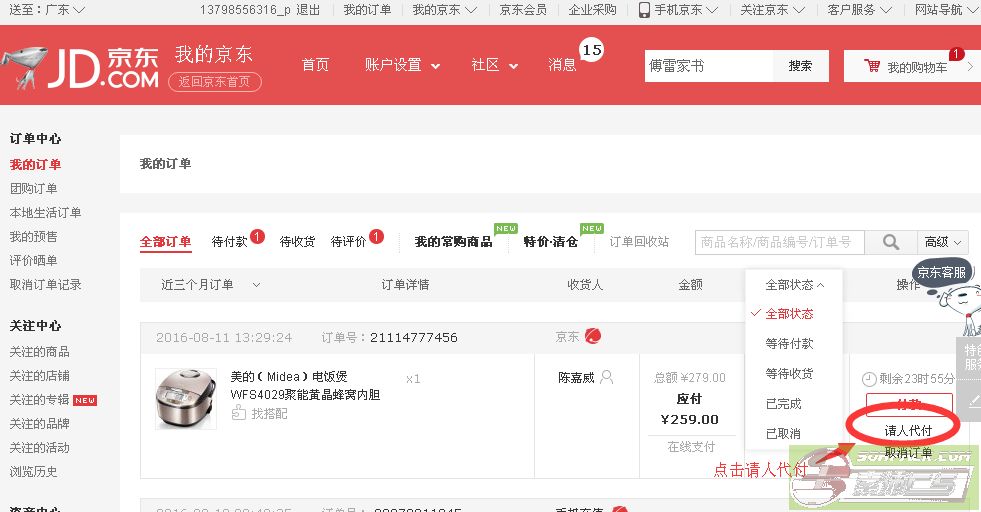Select checked 全部状态 option in list

click(789, 314)
